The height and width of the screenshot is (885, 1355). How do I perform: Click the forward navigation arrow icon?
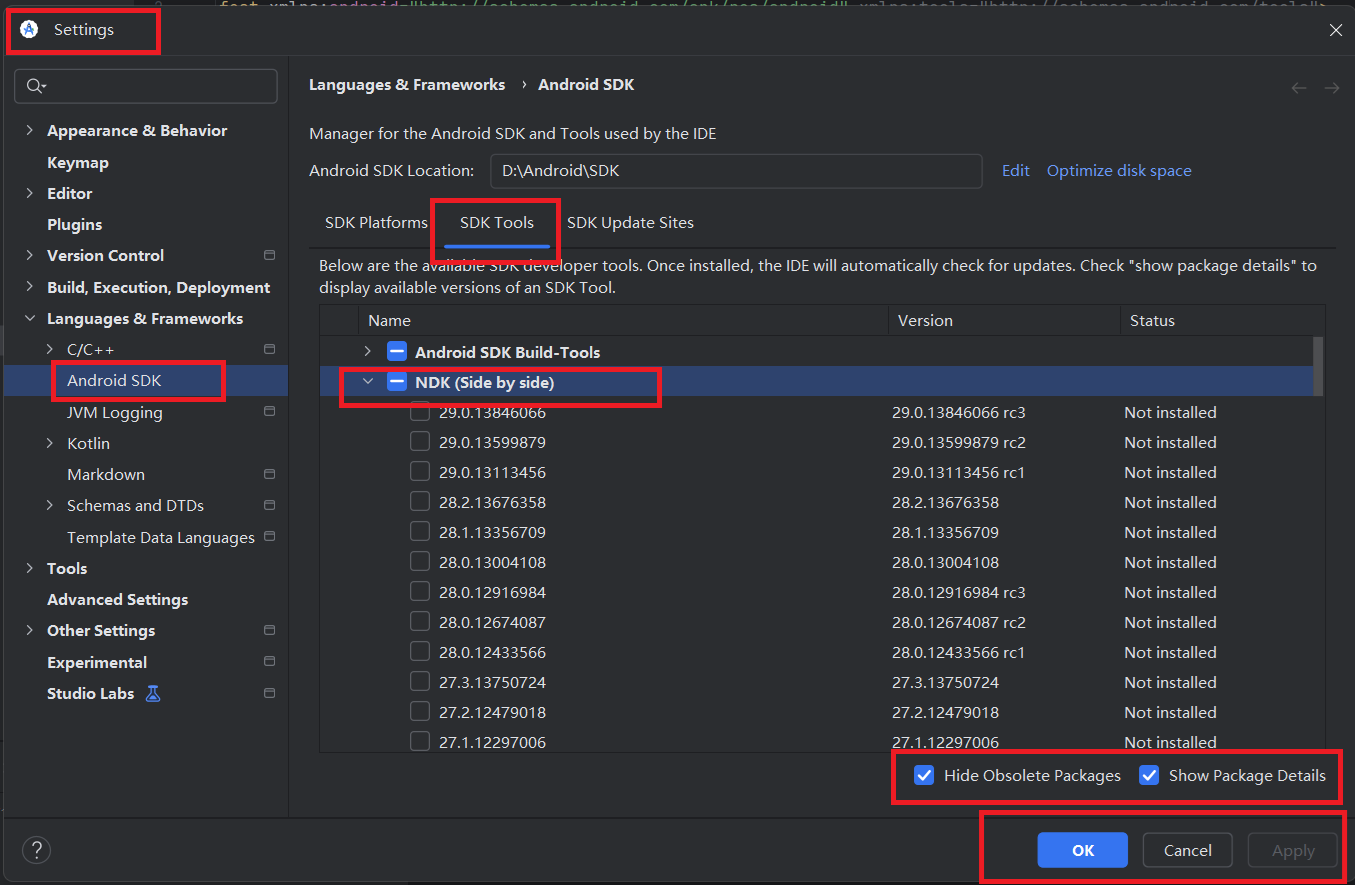pyautogui.click(x=1332, y=88)
